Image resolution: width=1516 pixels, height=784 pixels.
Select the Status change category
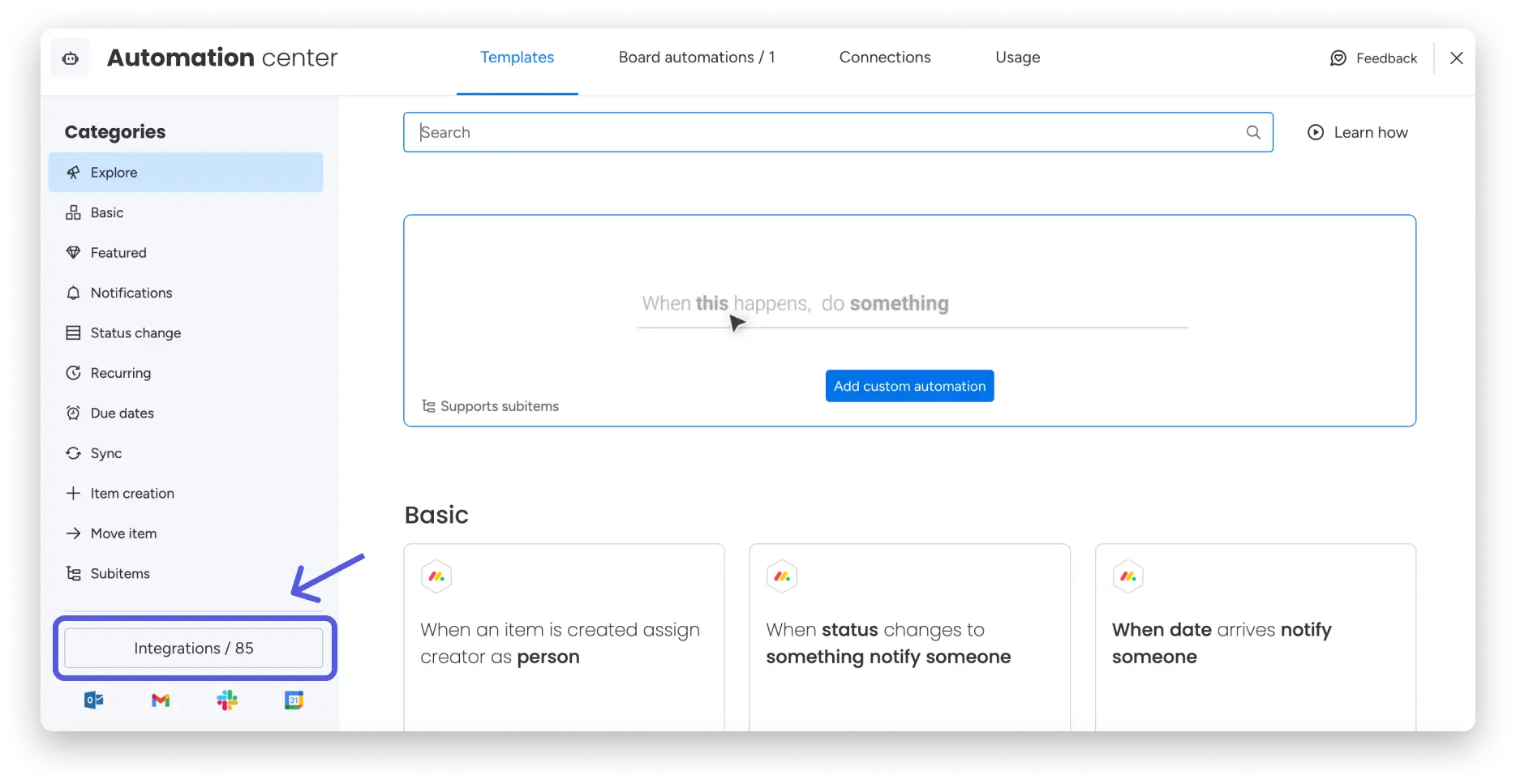pyautogui.click(x=186, y=333)
